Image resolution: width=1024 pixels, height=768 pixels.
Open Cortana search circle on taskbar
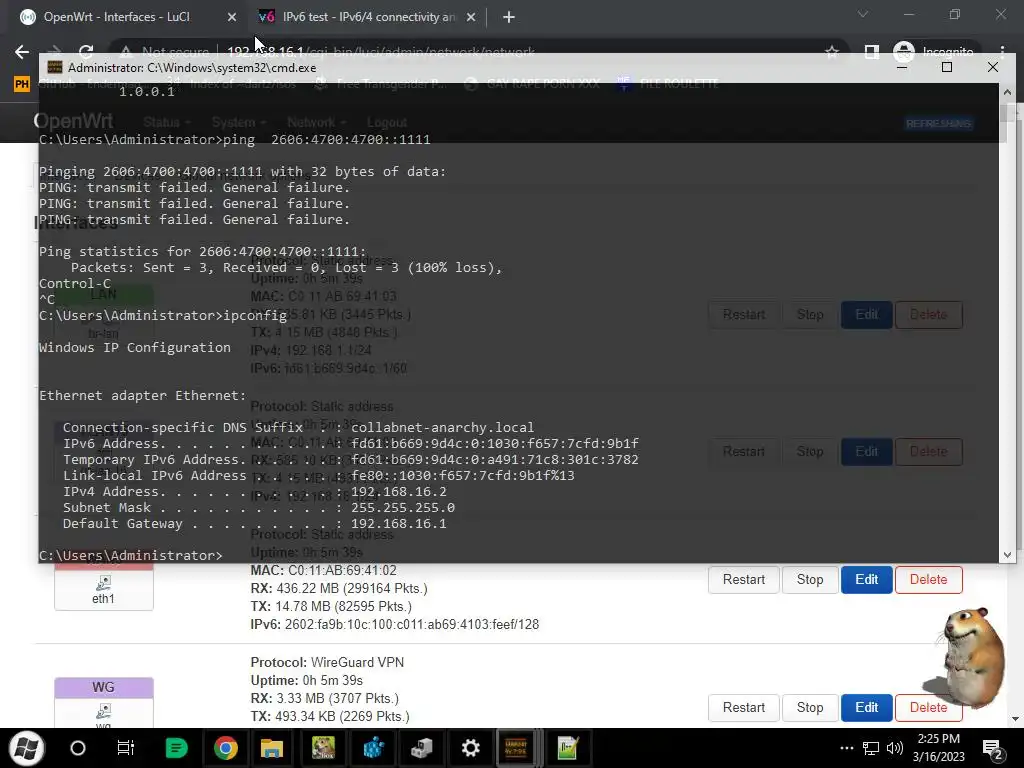78,748
